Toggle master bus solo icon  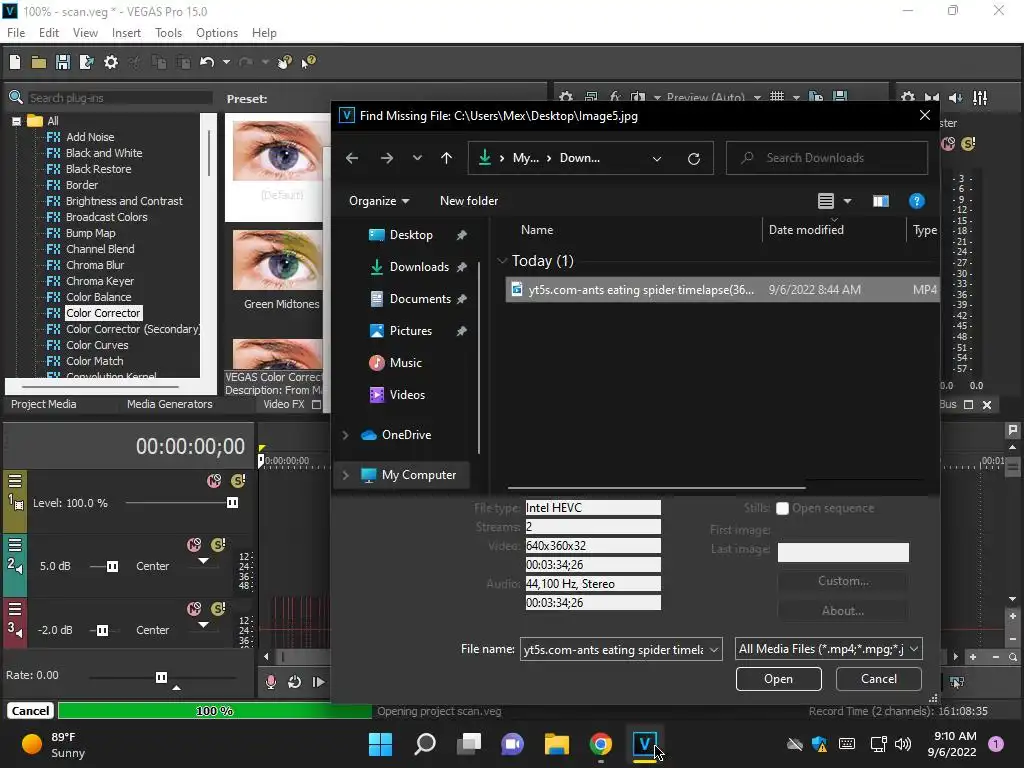tap(968, 144)
